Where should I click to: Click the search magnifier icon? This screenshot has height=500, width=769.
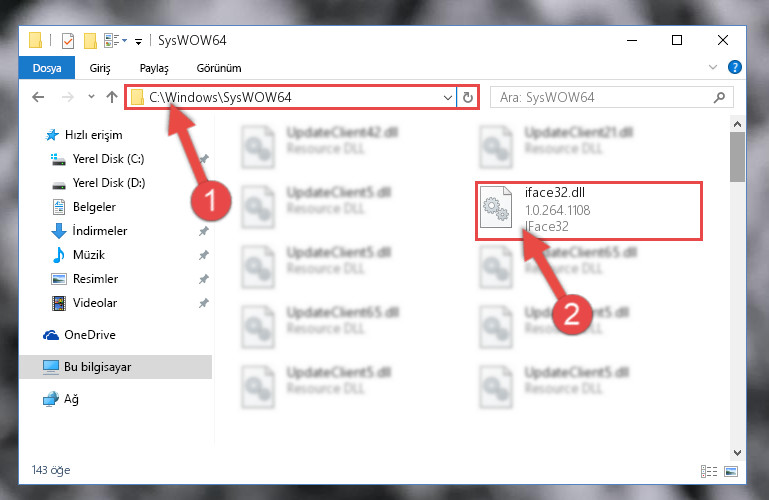tap(719, 97)
